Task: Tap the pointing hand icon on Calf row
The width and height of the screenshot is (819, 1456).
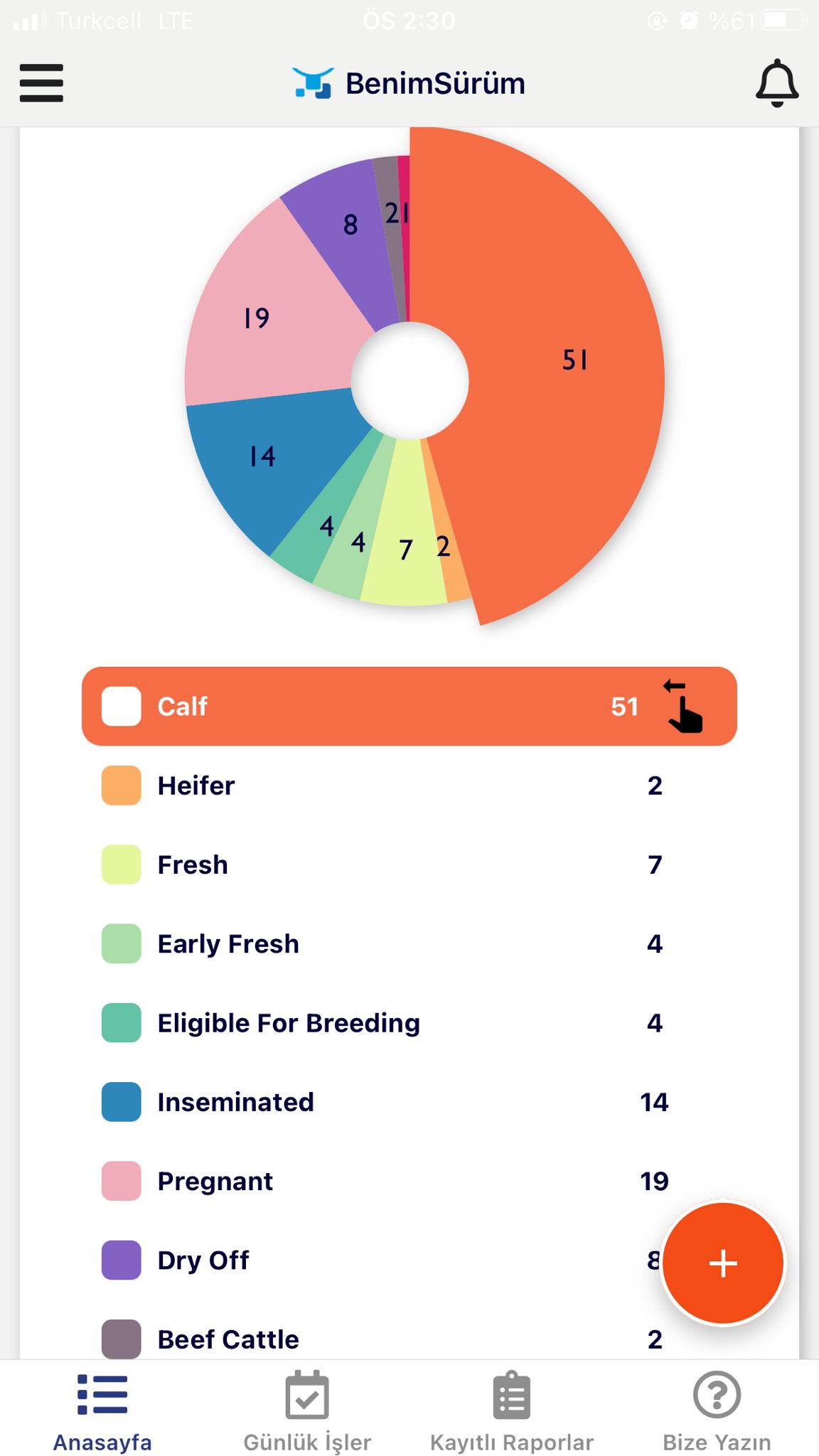Action: coord(683,706)
